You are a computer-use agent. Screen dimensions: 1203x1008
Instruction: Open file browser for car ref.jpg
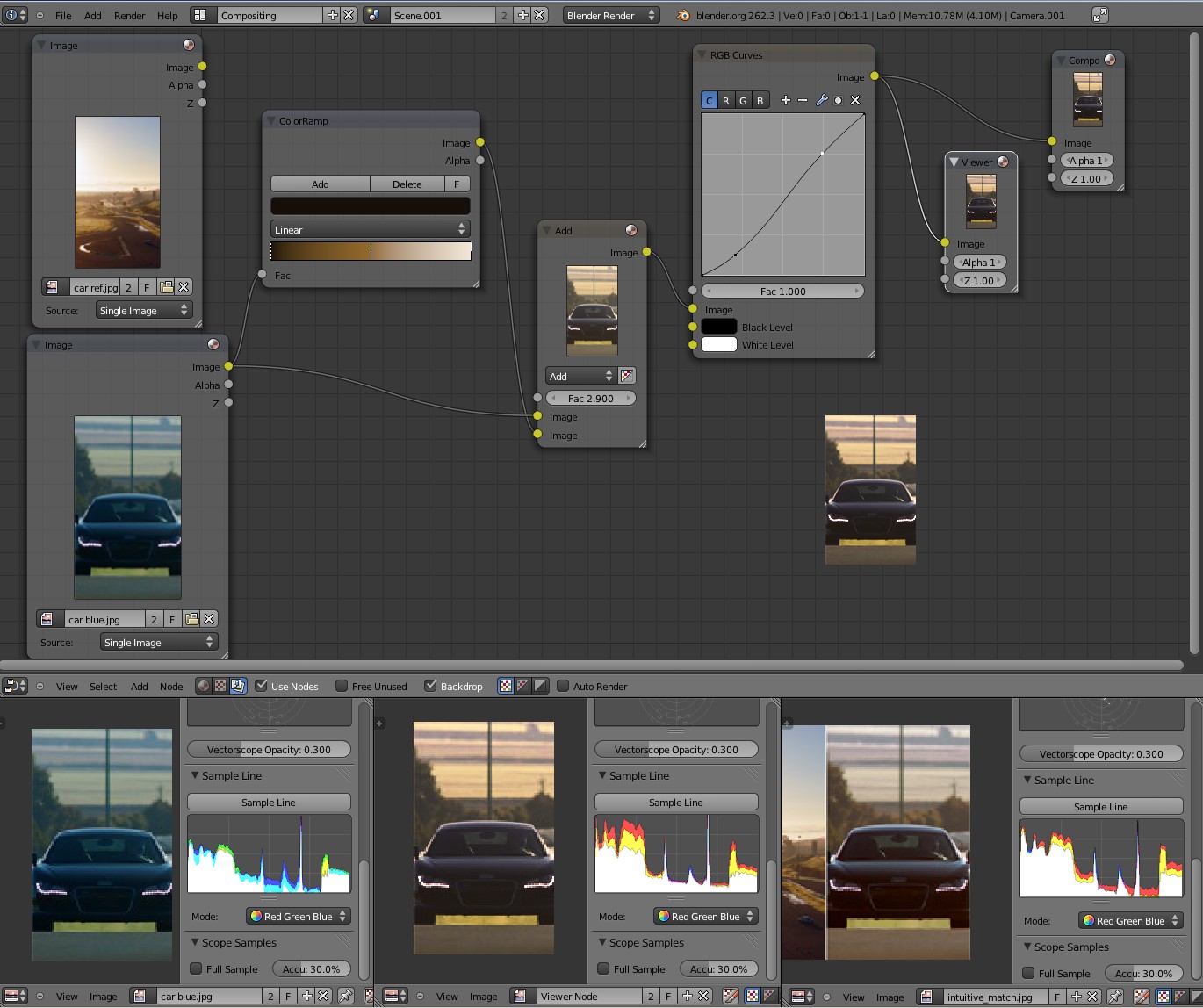[166, 287]
